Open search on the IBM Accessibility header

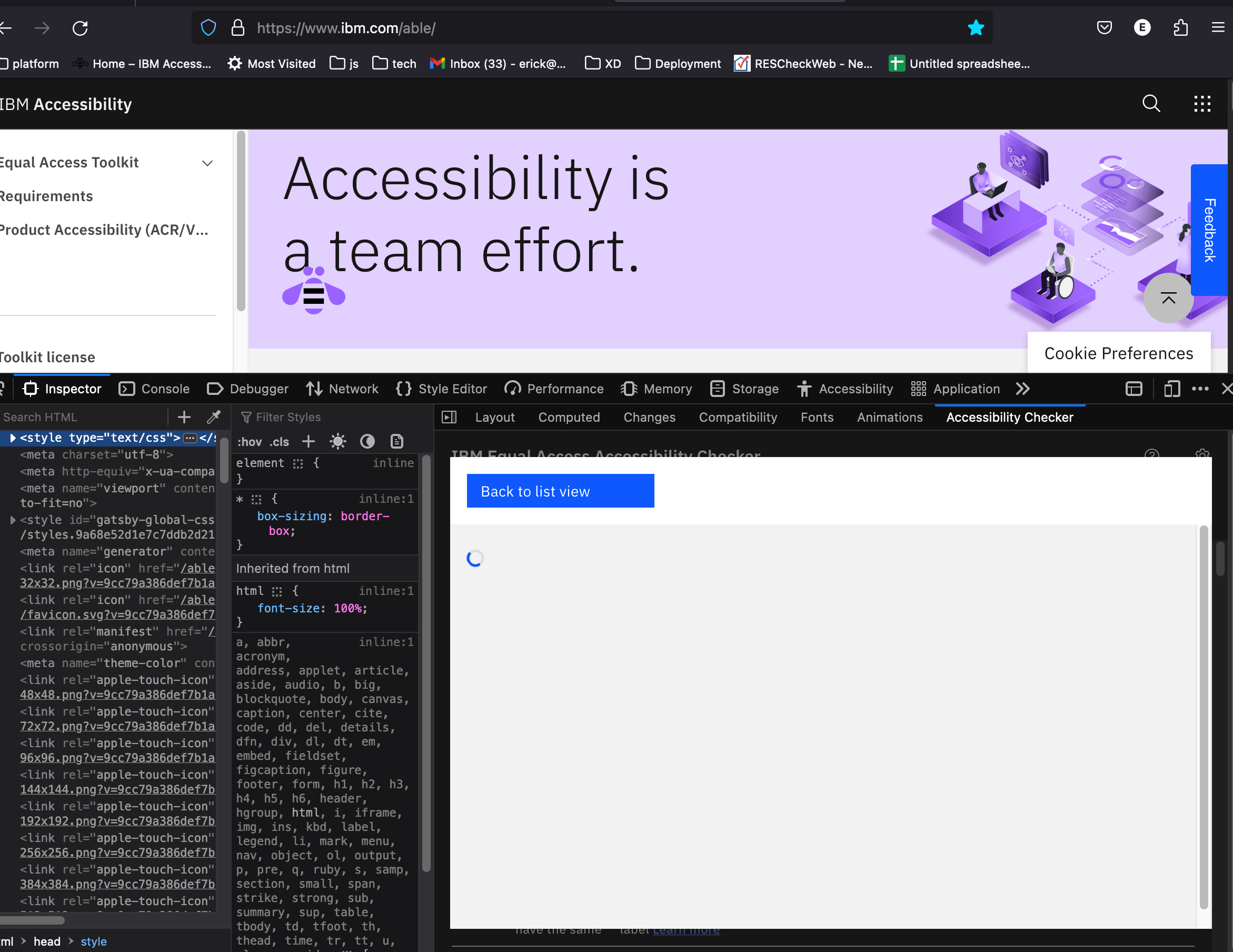[1152, 103]
